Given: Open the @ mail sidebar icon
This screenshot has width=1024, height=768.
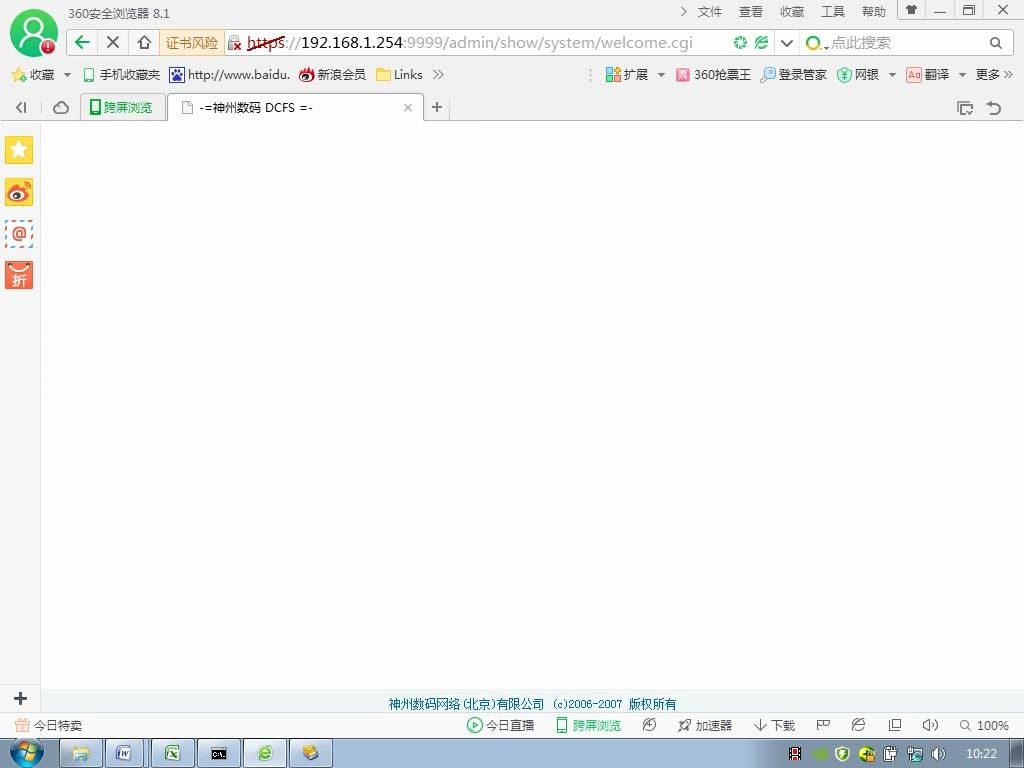Looking at the screenshot, I should [19, 233].
